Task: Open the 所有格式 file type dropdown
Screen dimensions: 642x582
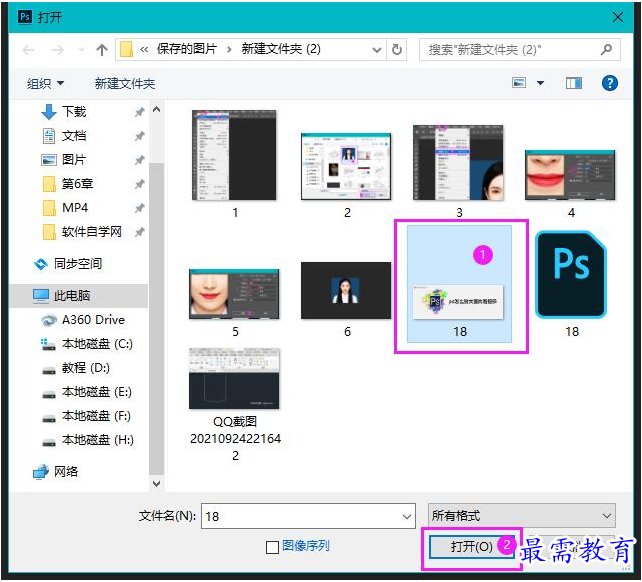Action: (x=522, y=516)
